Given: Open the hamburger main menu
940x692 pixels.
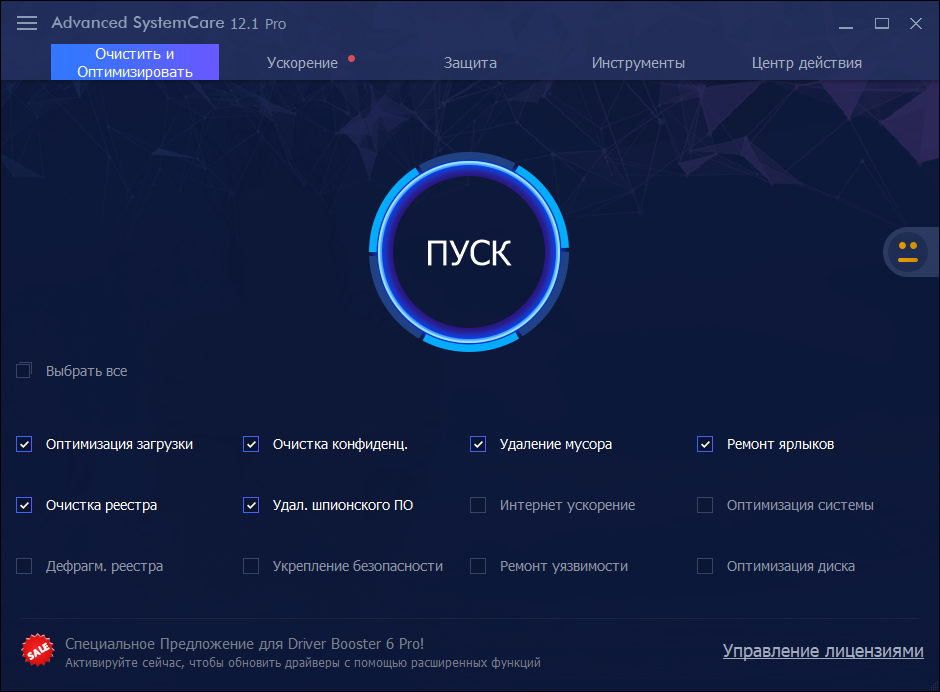Looking at the screenshot, I should tap(26, 23).
